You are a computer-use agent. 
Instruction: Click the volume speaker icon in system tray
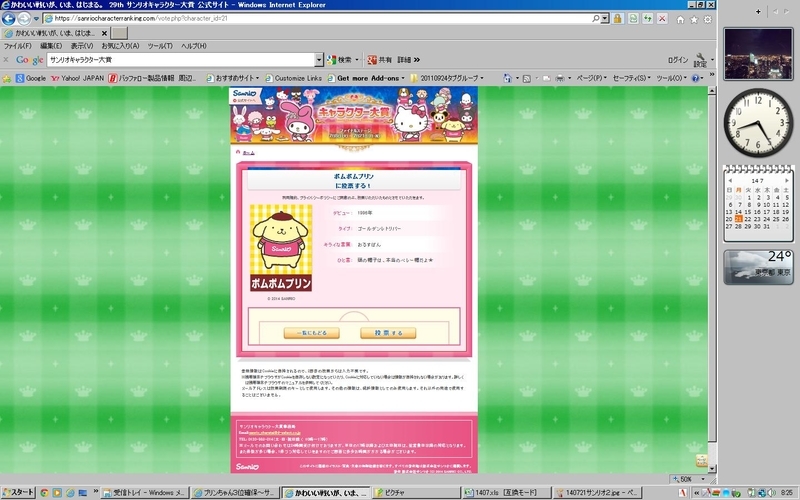pos(771,493)
